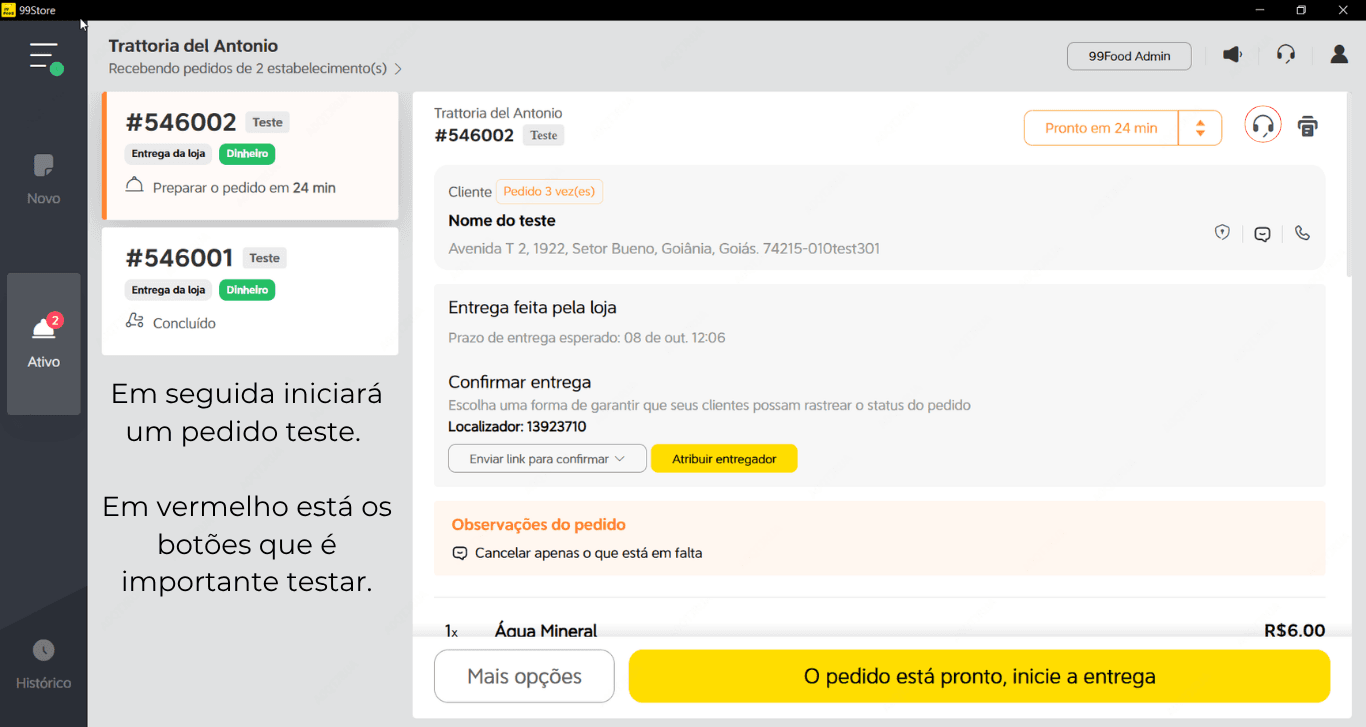Select order #546001 card in list
The image size is (1366, 727).
tap(250, 291)
